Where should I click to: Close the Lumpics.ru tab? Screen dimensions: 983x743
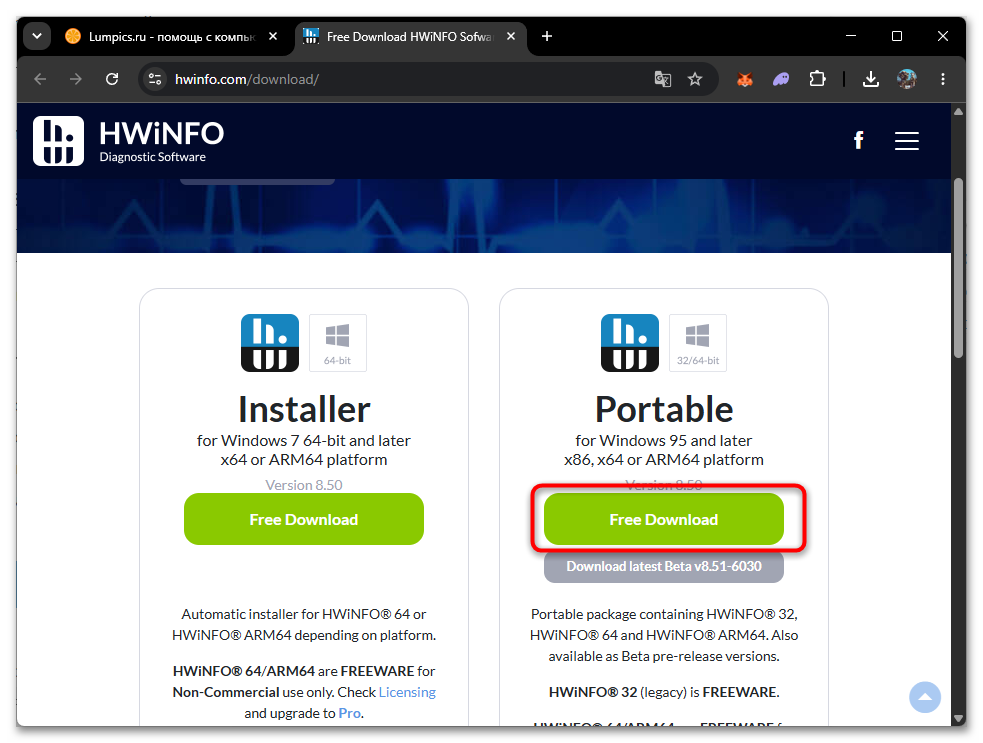273,36
